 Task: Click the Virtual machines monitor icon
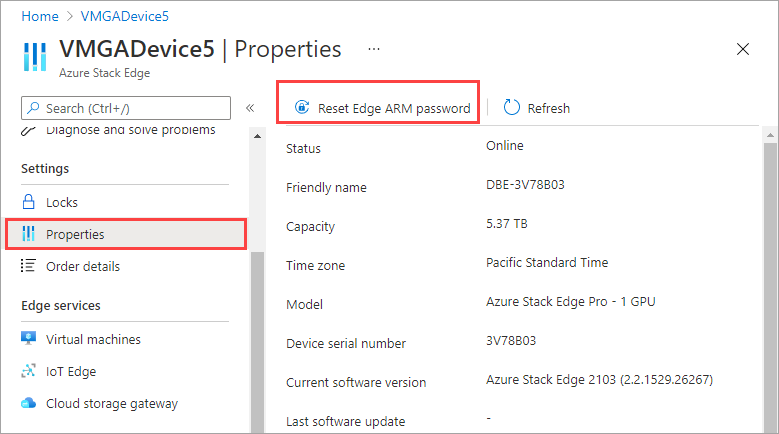click(29, 339)
